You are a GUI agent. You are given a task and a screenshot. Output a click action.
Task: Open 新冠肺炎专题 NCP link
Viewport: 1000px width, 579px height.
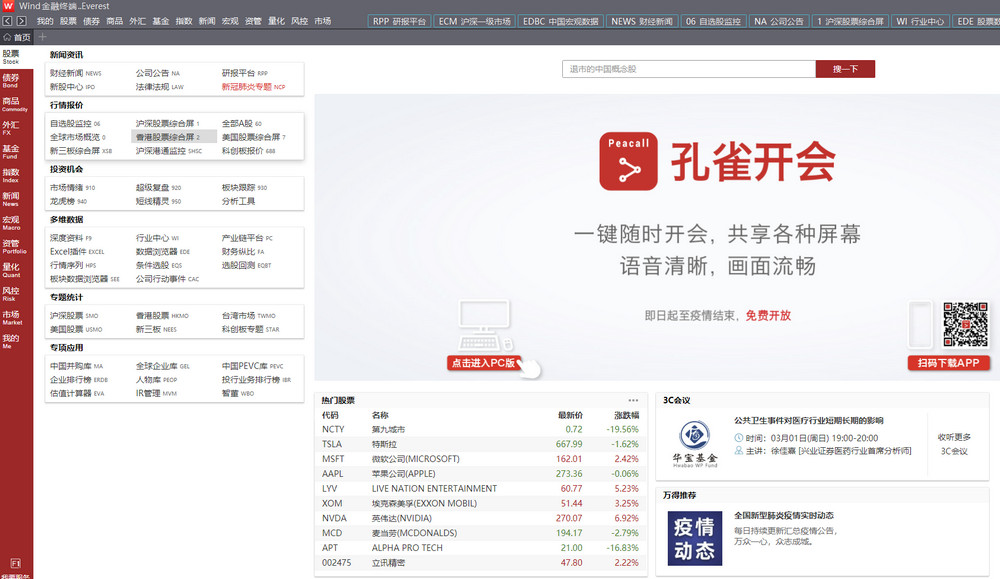pos(253,87)
